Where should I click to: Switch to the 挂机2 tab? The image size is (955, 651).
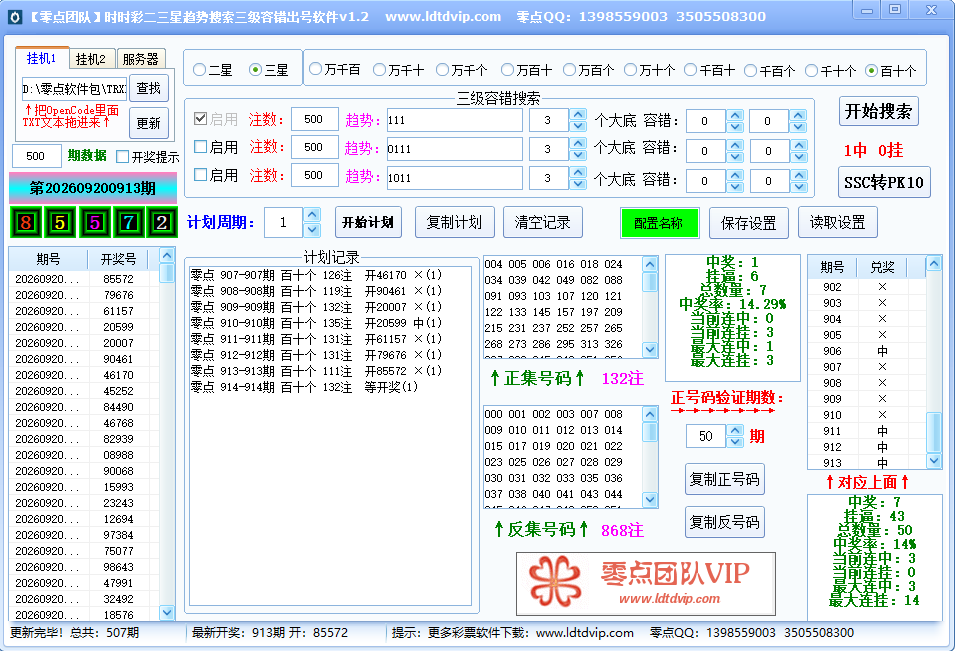91,59
